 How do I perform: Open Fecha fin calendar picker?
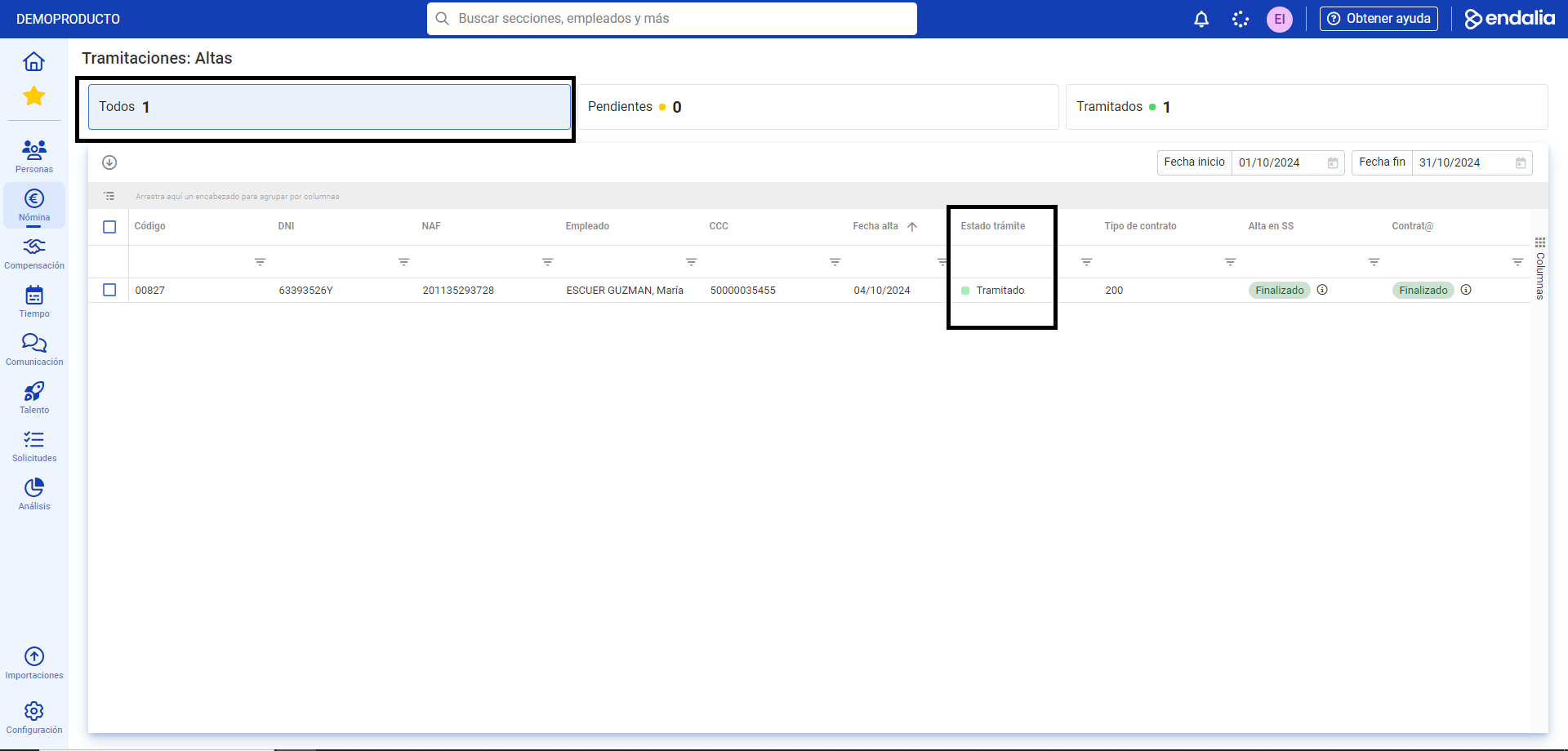tap(1521, 163)
